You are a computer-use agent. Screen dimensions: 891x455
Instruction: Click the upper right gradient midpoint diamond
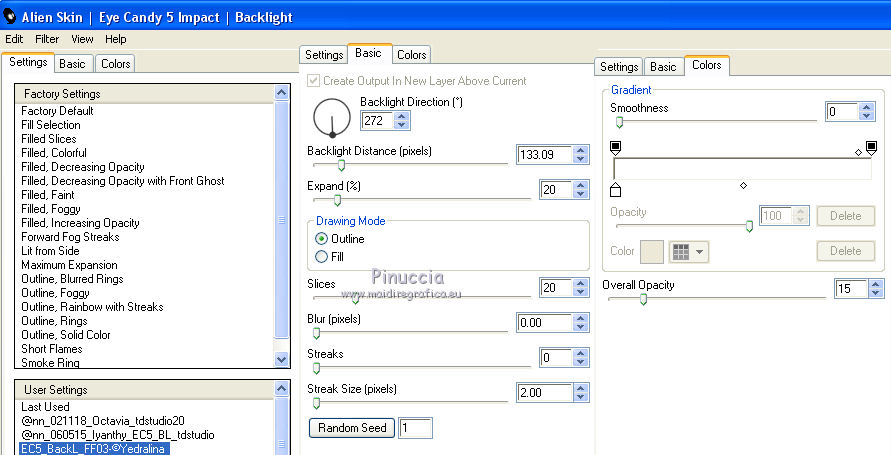pos(858,152)
